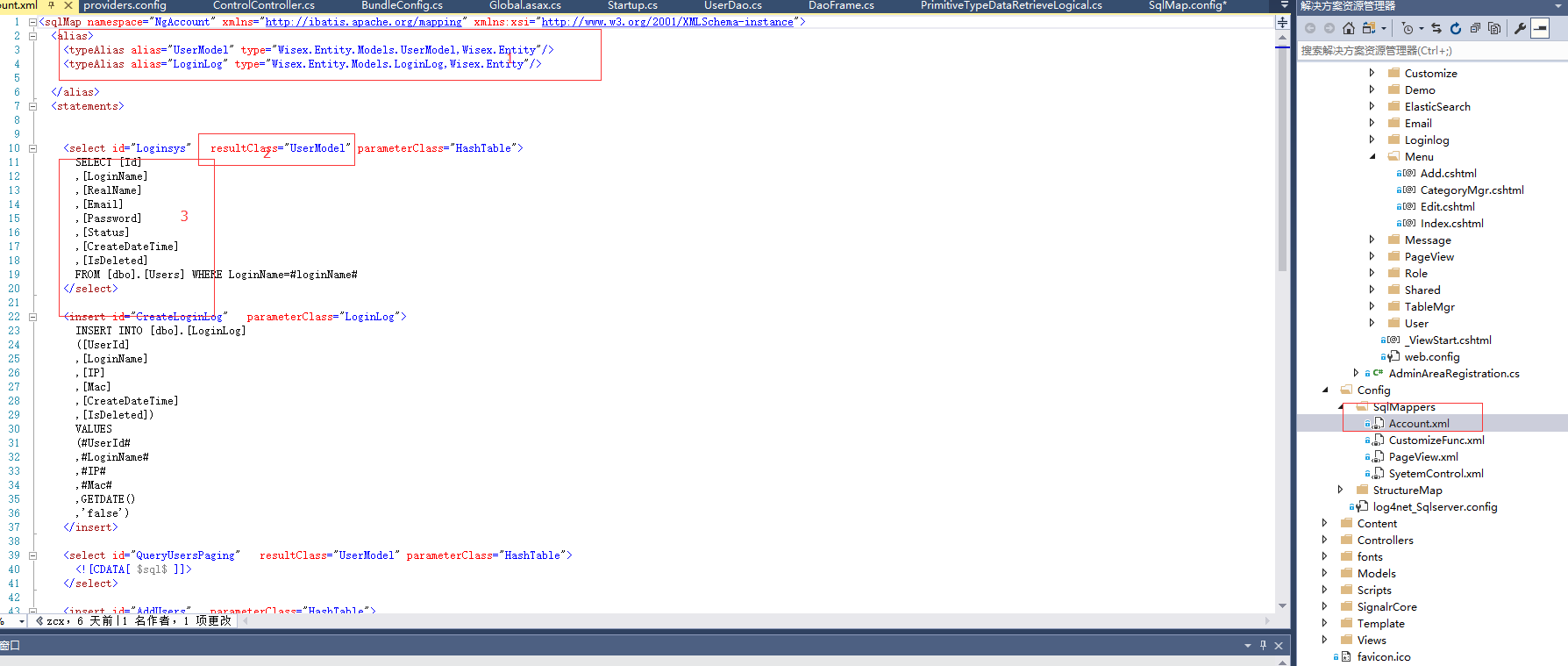Focus the Solution Explorer search box
The height and width of the screenshot is (666, 1568).
point(1431,51)
